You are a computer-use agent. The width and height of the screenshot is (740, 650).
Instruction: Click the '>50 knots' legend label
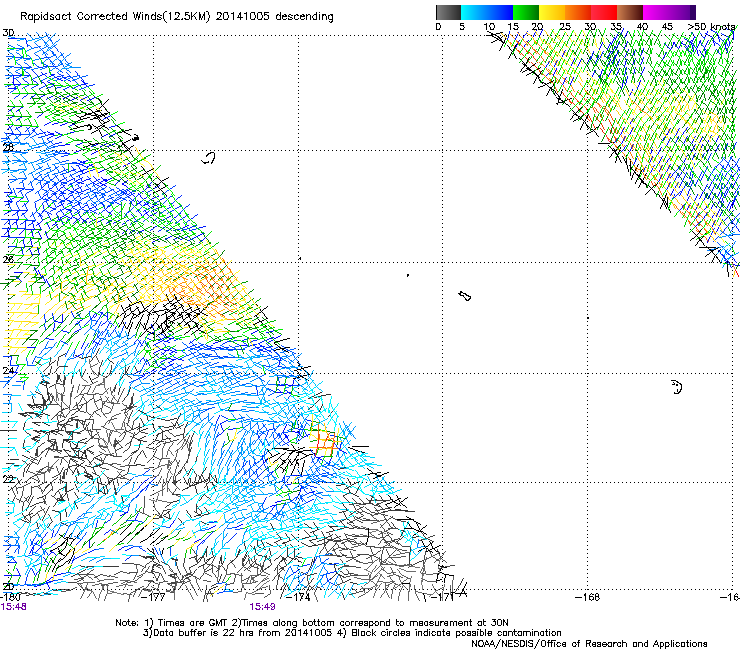[x=711, y=26]
